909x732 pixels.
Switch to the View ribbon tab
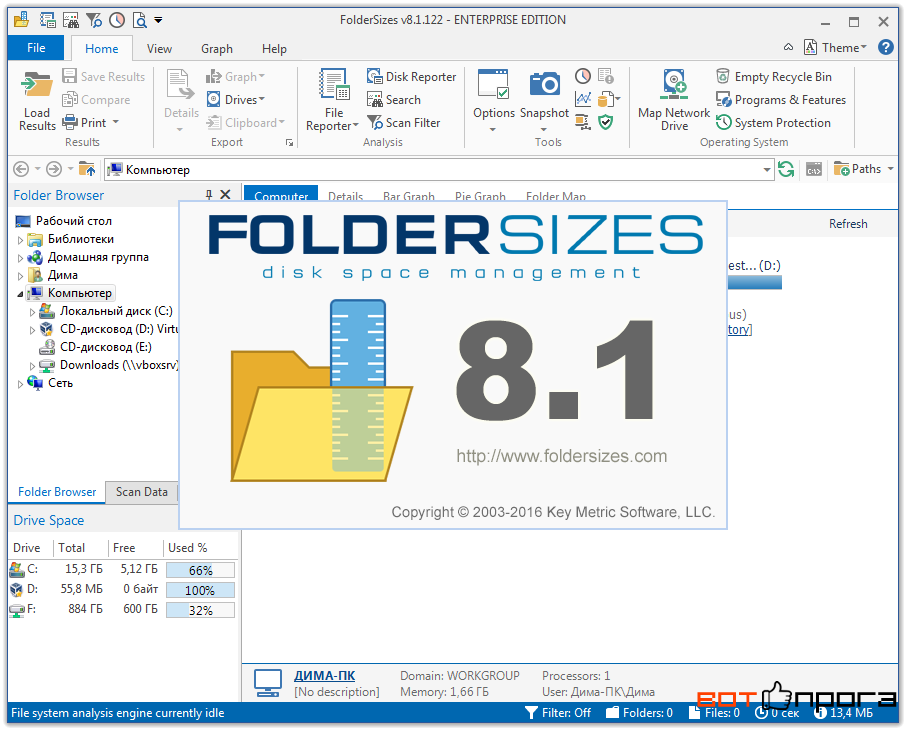(x=159, y=49)
